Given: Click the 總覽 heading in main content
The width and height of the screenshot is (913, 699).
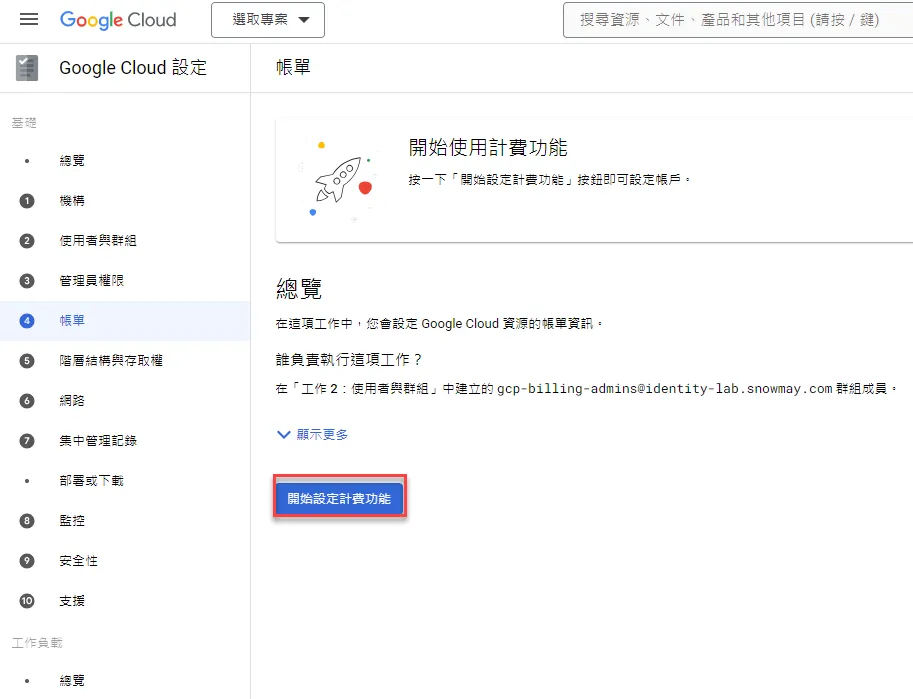Looking at the screenshot, I should pos(299,288).
